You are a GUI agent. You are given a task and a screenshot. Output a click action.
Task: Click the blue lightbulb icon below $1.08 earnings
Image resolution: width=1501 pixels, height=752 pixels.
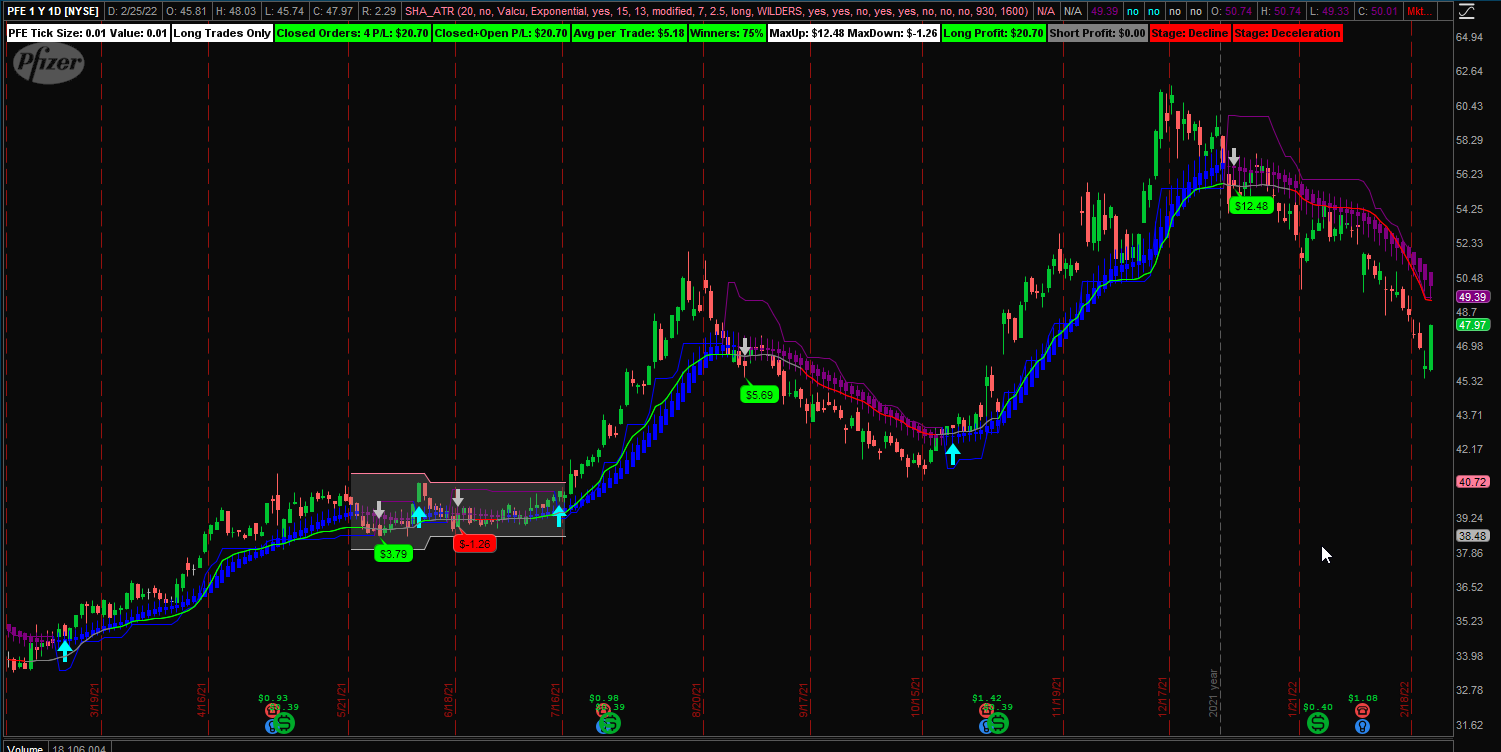click(1361, 725)
